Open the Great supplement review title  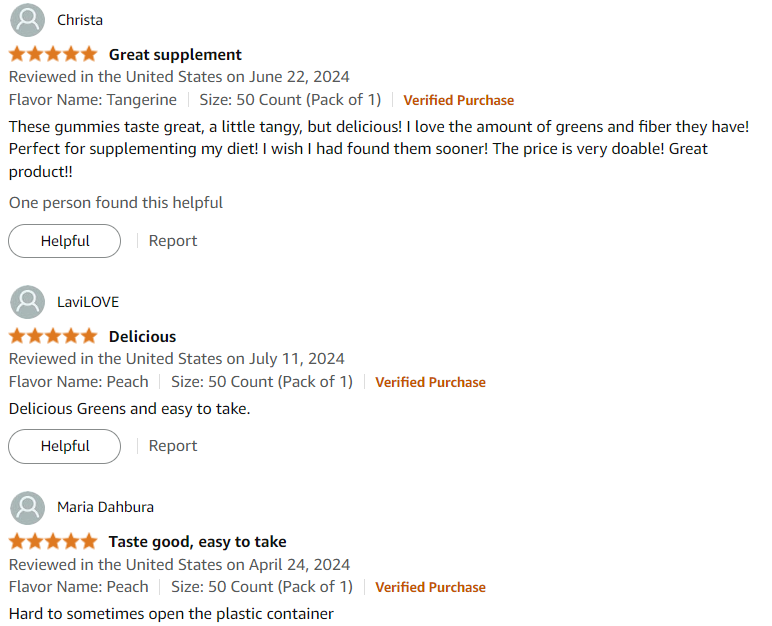point(175,55)
